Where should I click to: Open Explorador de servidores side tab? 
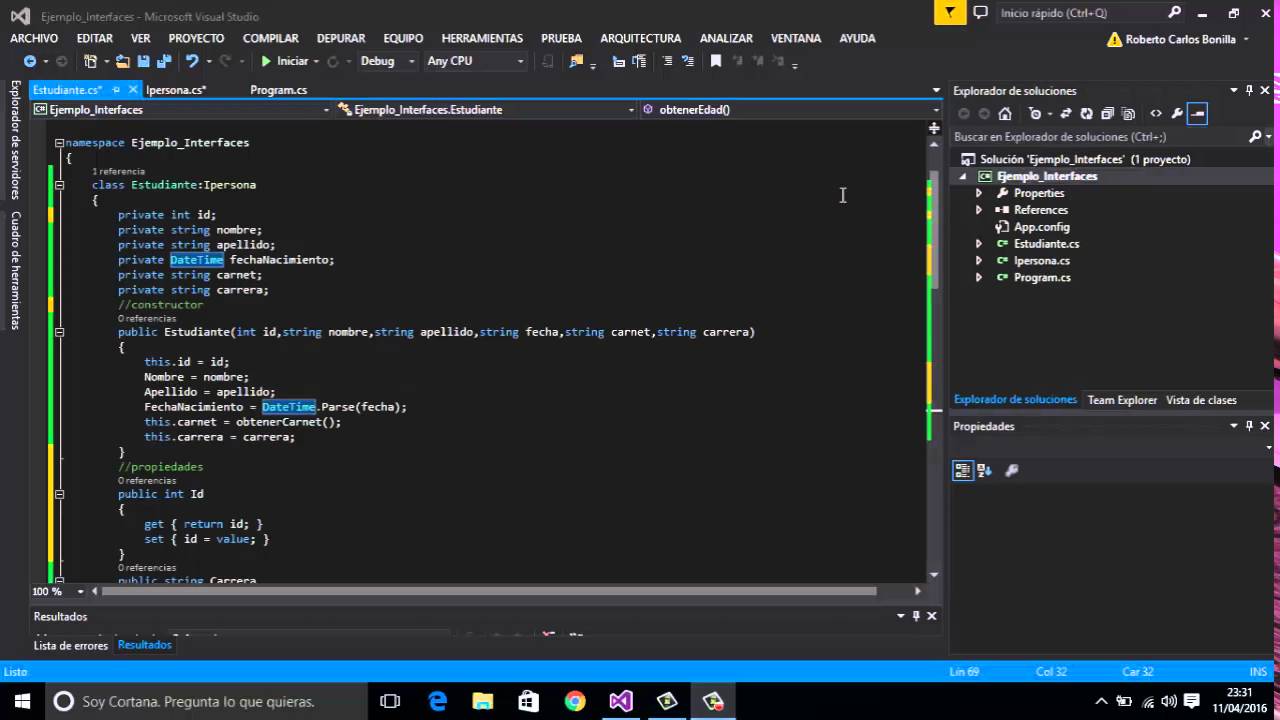tap(15, 140)
